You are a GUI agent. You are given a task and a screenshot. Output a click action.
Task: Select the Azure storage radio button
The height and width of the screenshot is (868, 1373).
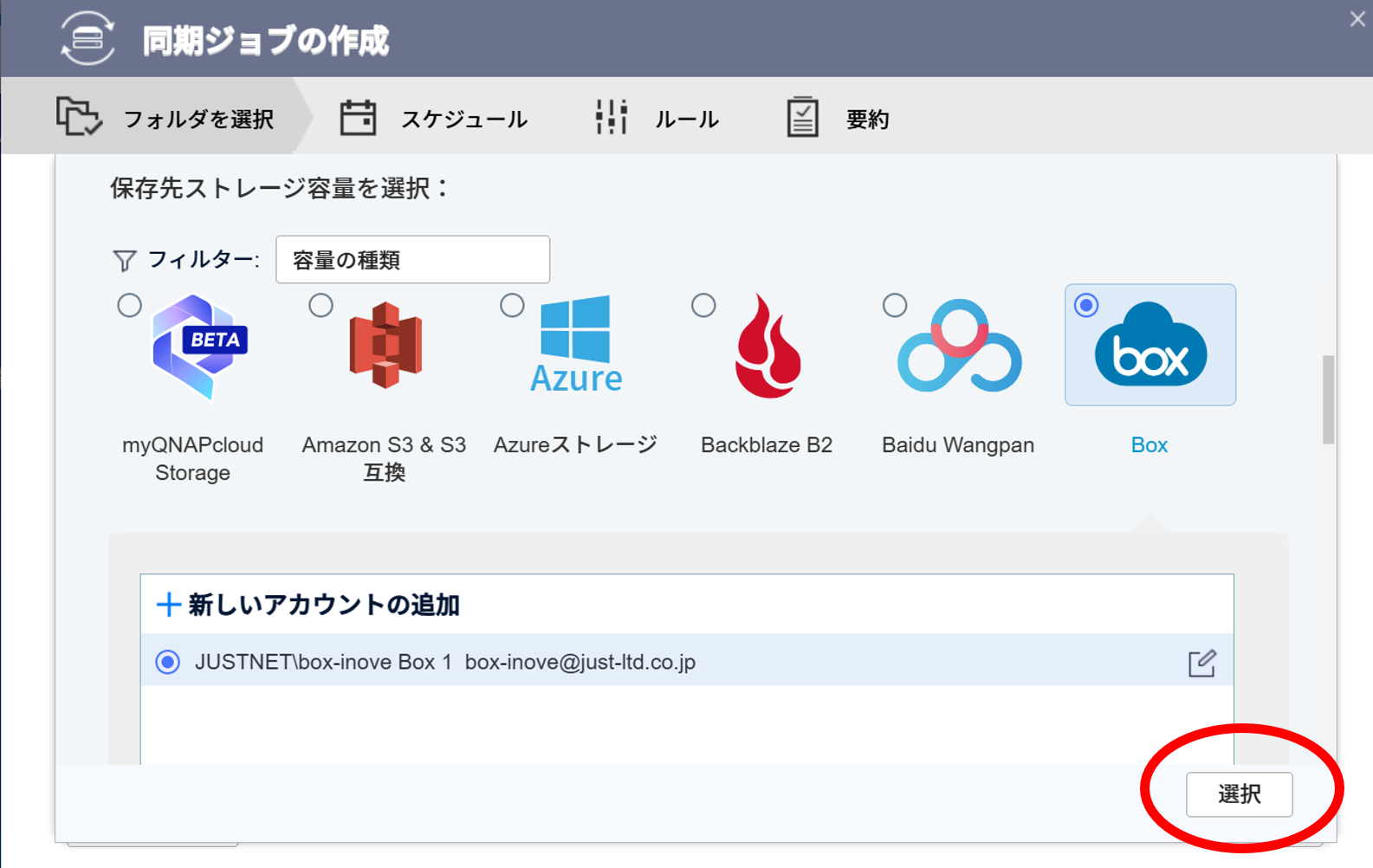[x=513, y=305]
